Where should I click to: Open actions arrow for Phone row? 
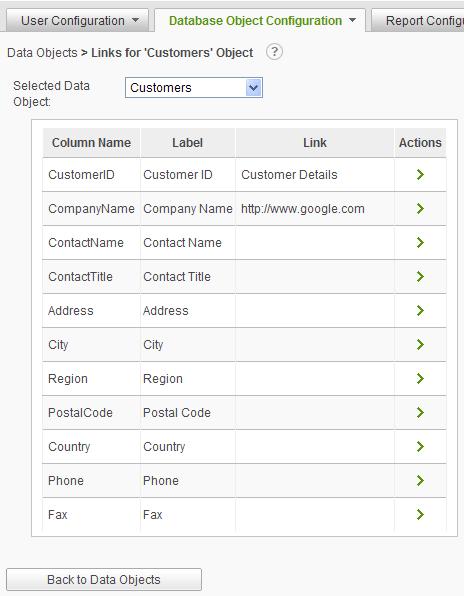click(420, 480)
